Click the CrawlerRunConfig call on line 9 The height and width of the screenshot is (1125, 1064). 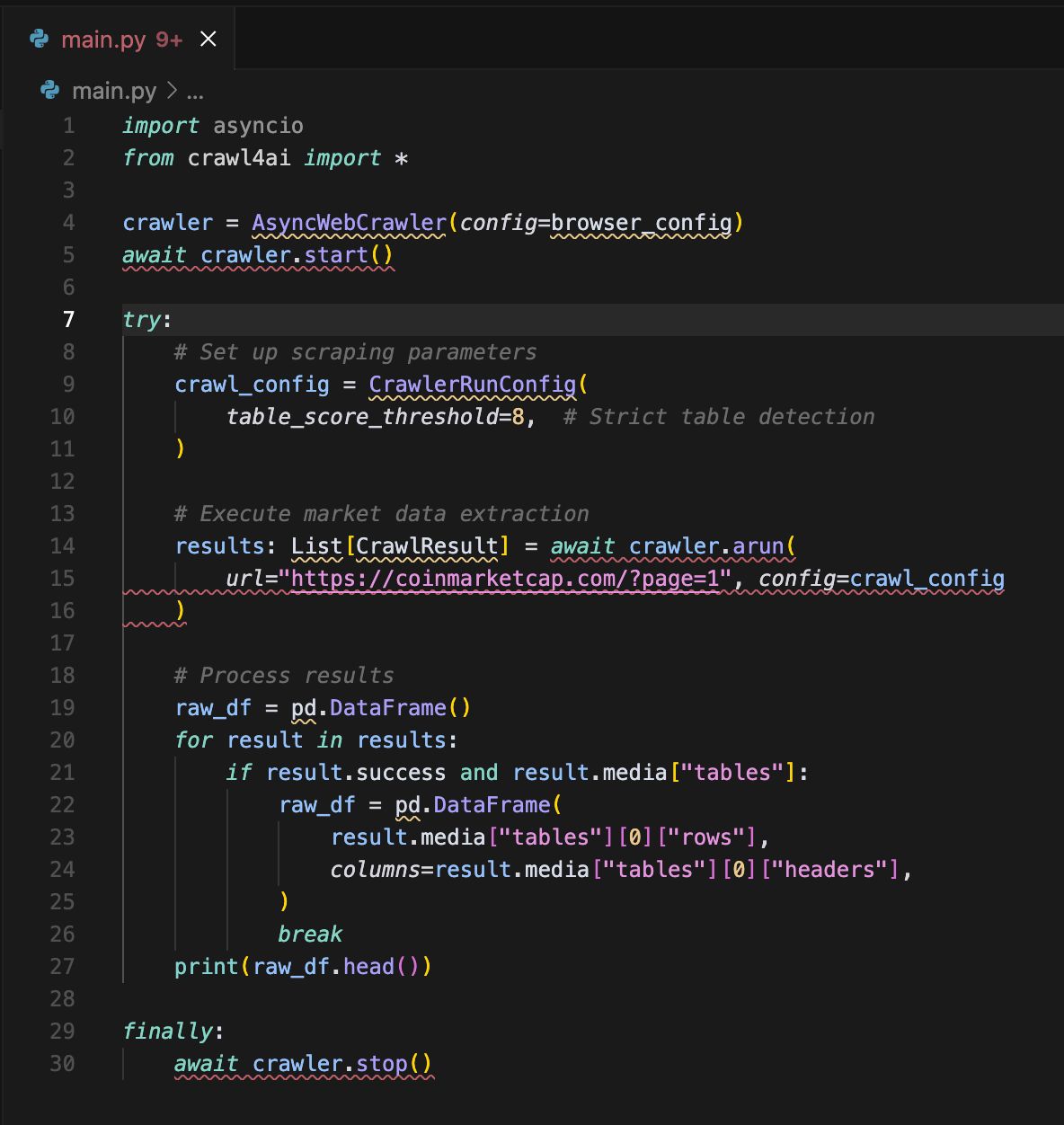(469, 384)
